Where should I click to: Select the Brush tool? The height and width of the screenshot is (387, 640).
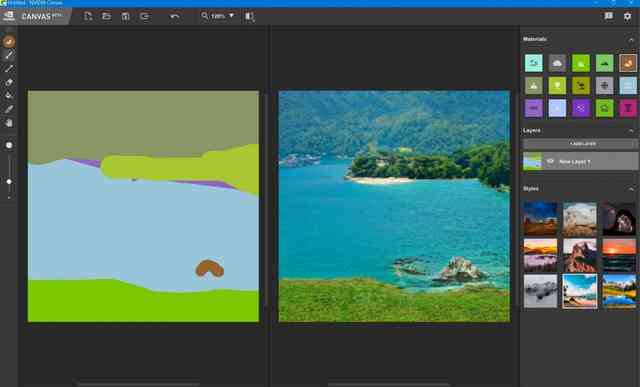coord(9,55)
